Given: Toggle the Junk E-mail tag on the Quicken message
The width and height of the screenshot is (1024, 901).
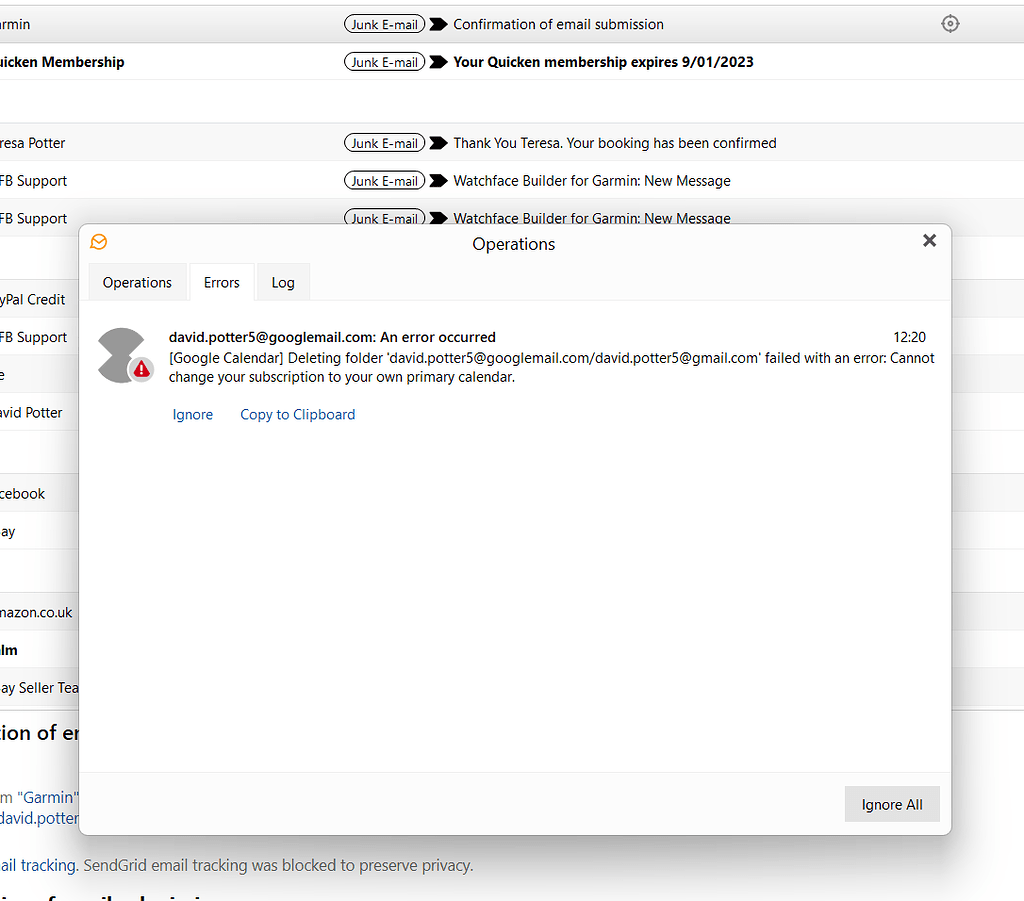Looking at the screenshot, I should point(384,61).
